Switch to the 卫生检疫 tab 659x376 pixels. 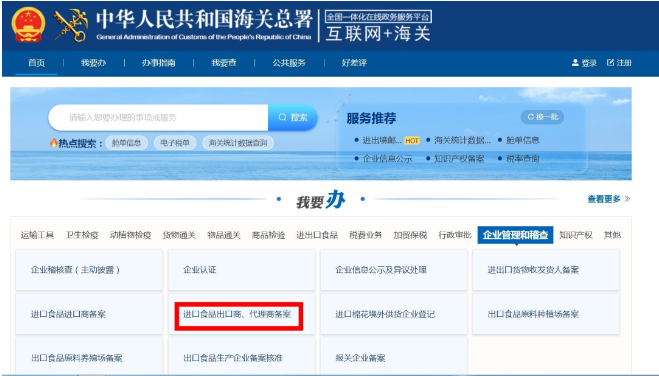point(82,235)
